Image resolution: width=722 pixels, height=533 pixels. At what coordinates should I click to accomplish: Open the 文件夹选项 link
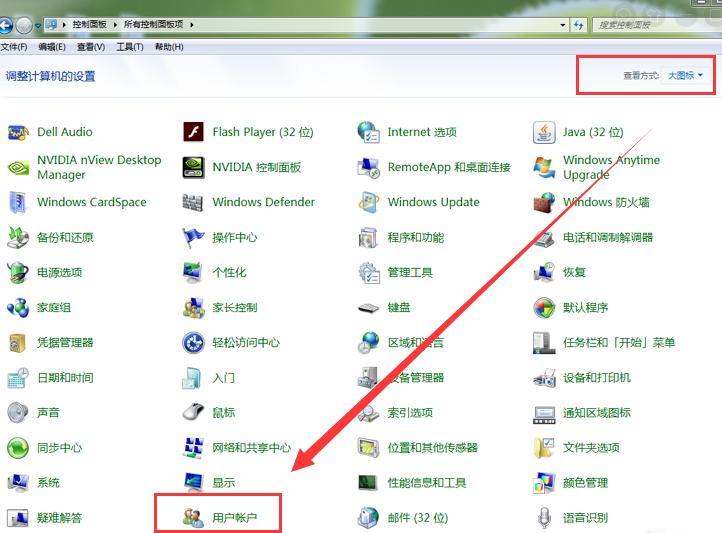click(x=591, y=448)
